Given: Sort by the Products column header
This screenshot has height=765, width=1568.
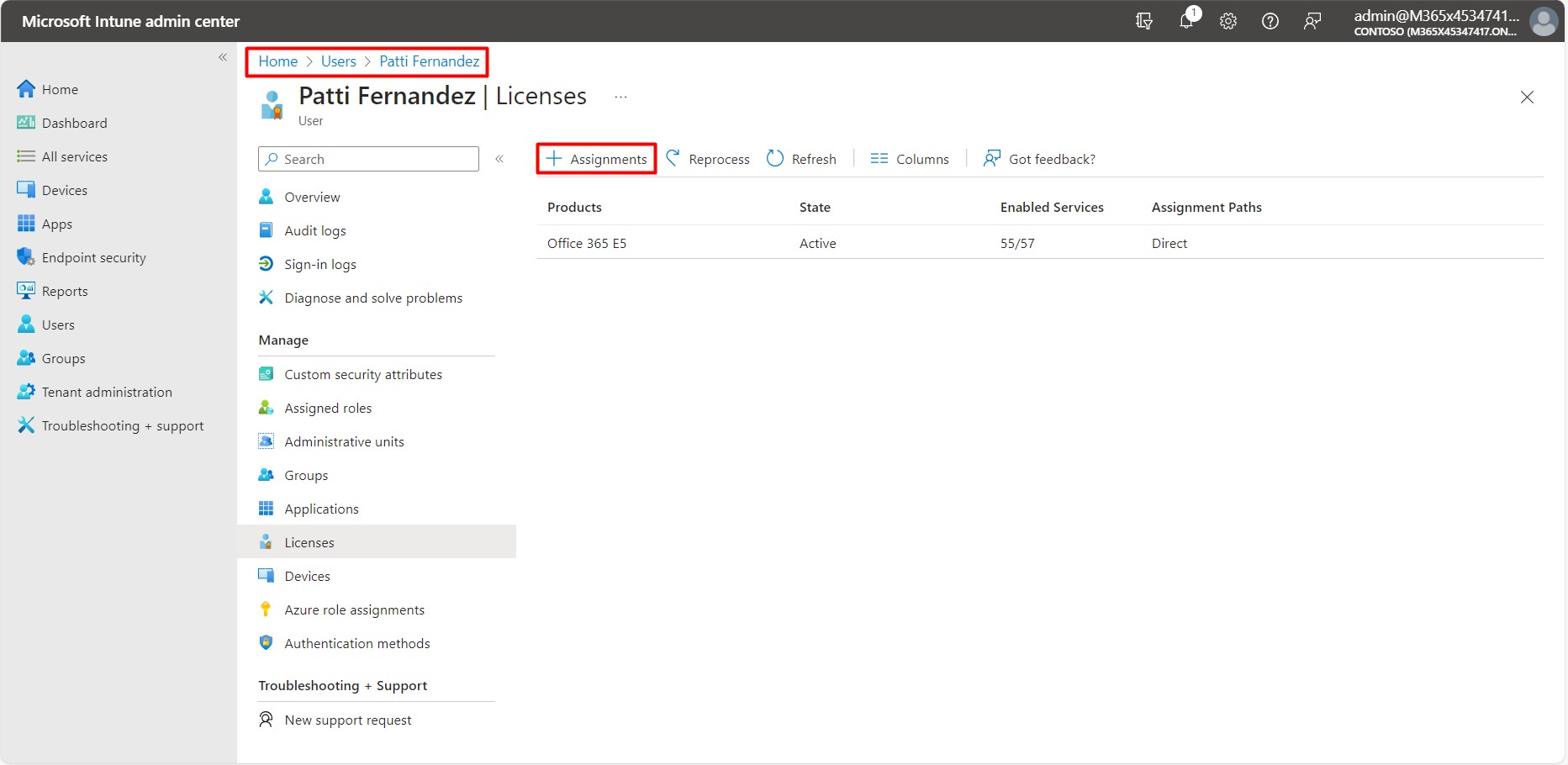Looking at the screenshot, I should tap(574, 207).
